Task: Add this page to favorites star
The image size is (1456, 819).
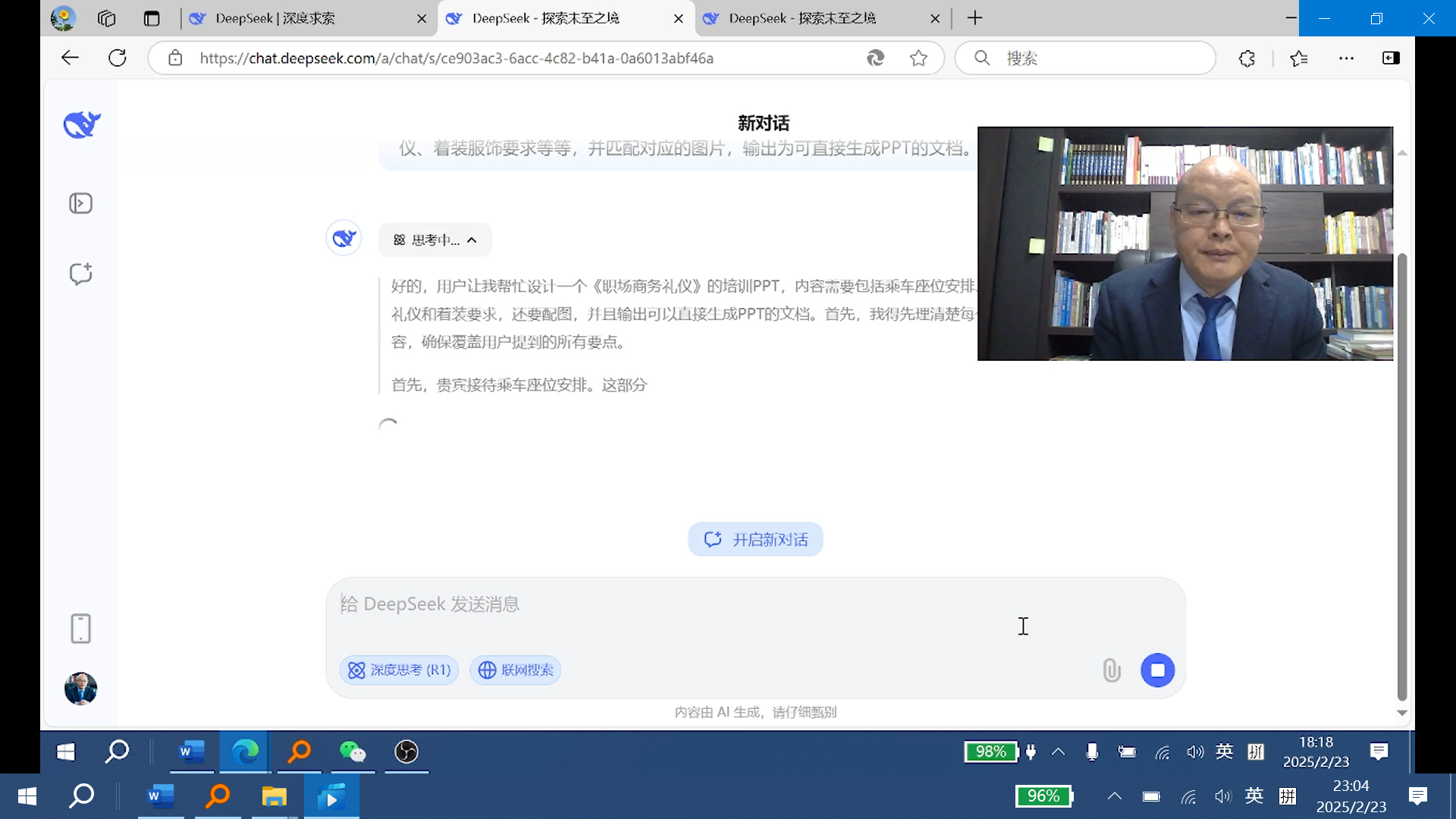Action: click(x=918, y=58)
